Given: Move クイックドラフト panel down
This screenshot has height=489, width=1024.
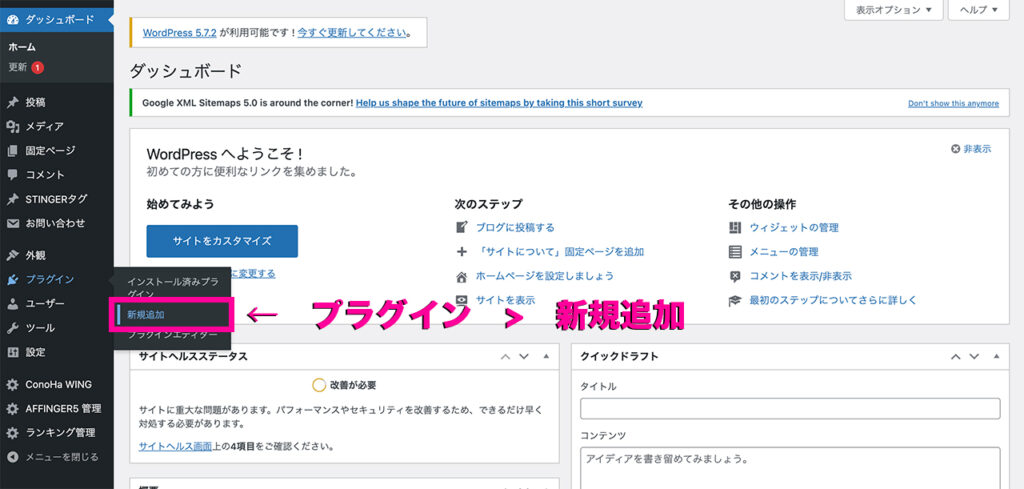Looking at the screenshot, I should pyautogui.click(x=974, y=356).
